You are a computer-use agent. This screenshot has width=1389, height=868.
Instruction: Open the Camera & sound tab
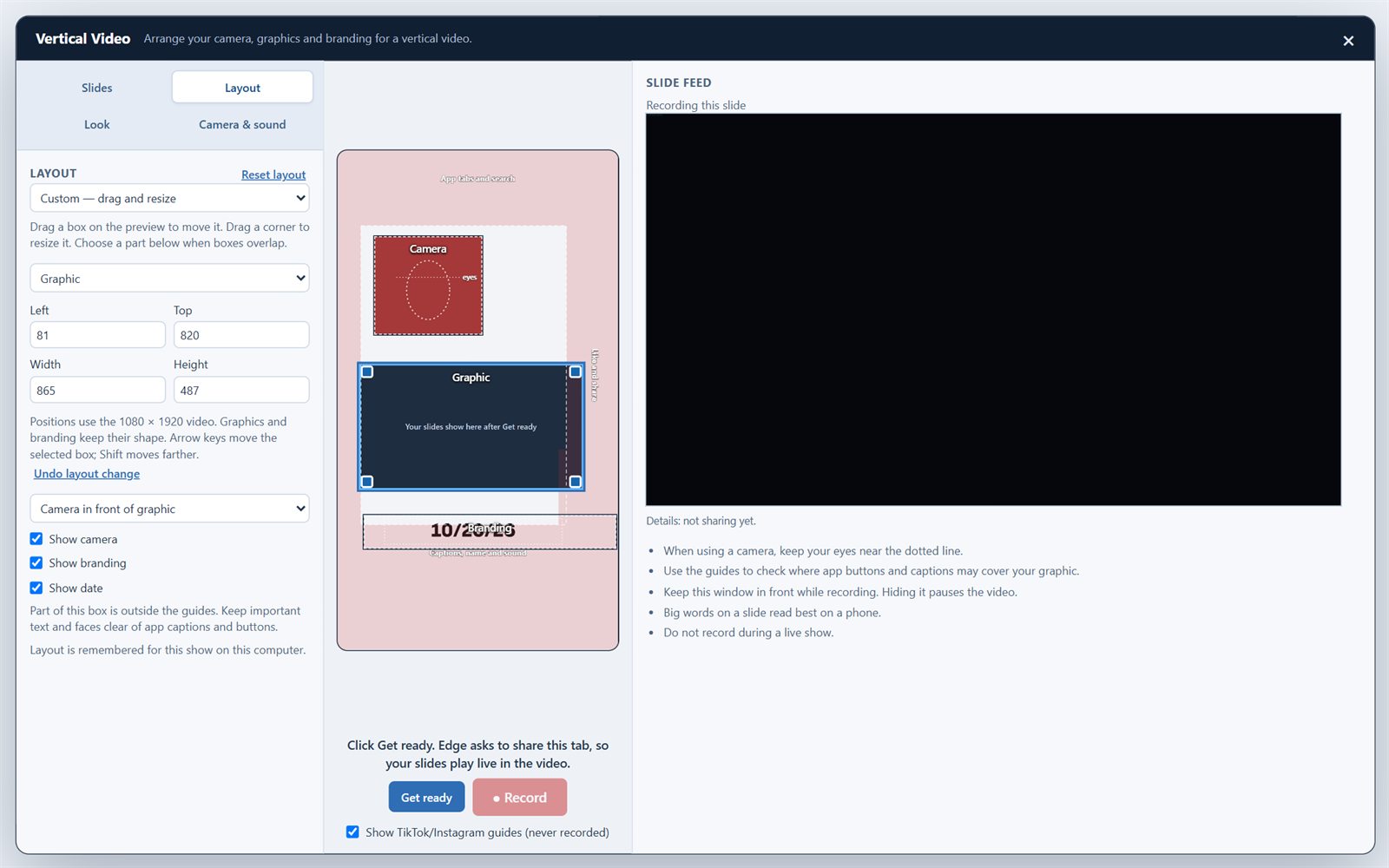pyautogui.click(x=242, y=124)
